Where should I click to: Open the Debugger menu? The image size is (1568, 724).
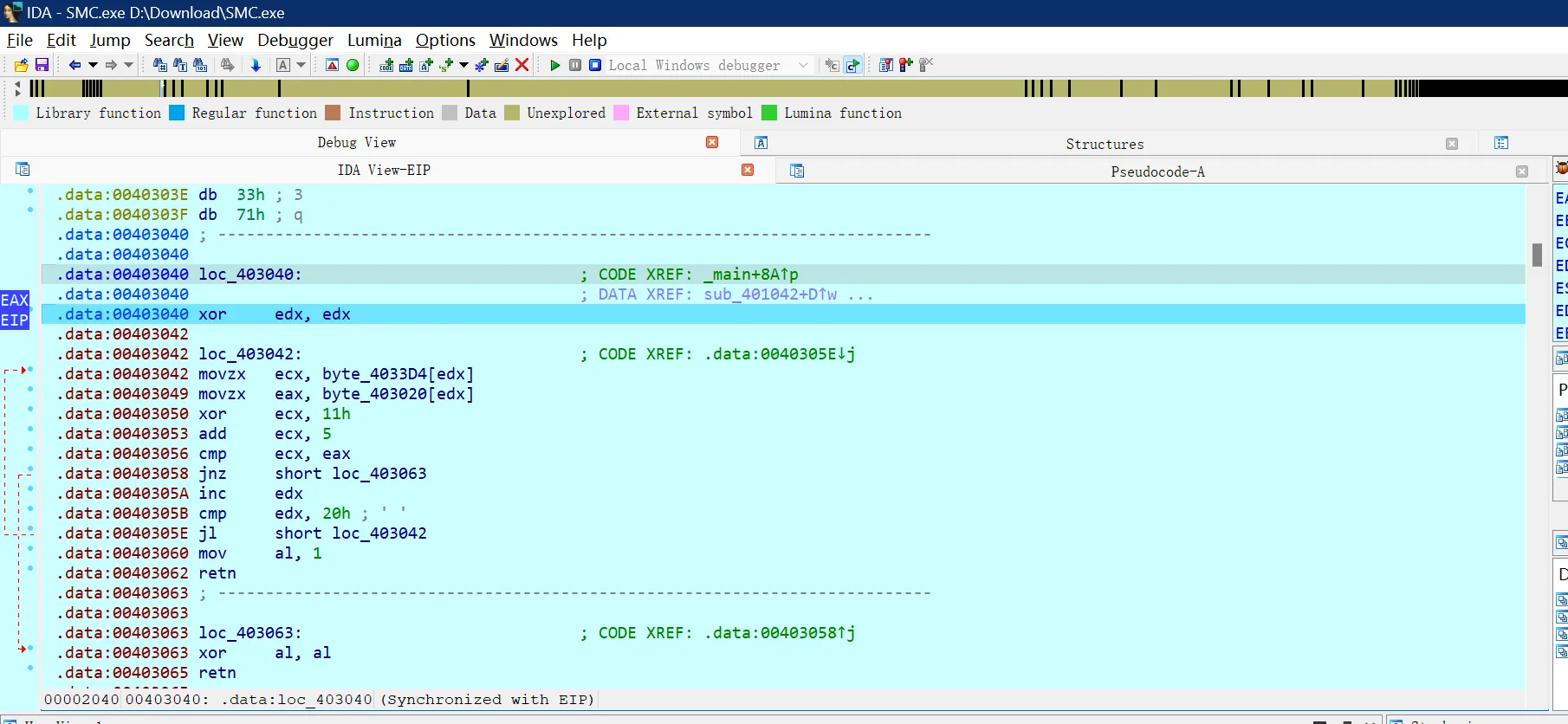coord(295,40)
